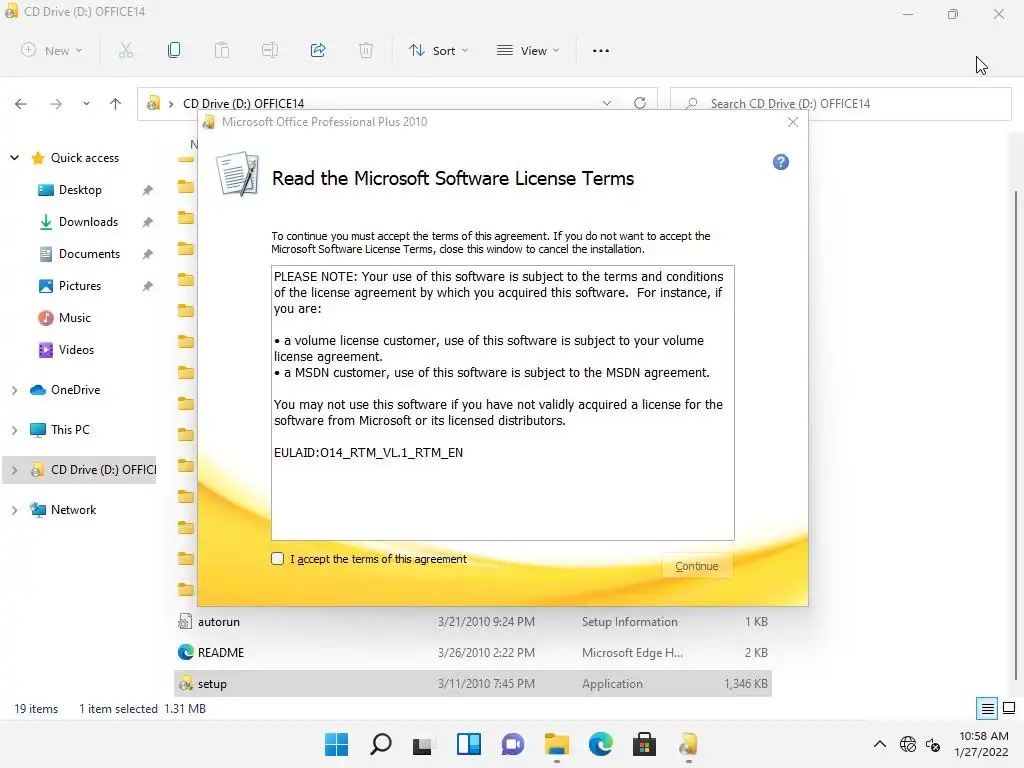Click the Paste icon in Explorer toolbar
The image size is (1024, 768).
(x=222, y=50)
